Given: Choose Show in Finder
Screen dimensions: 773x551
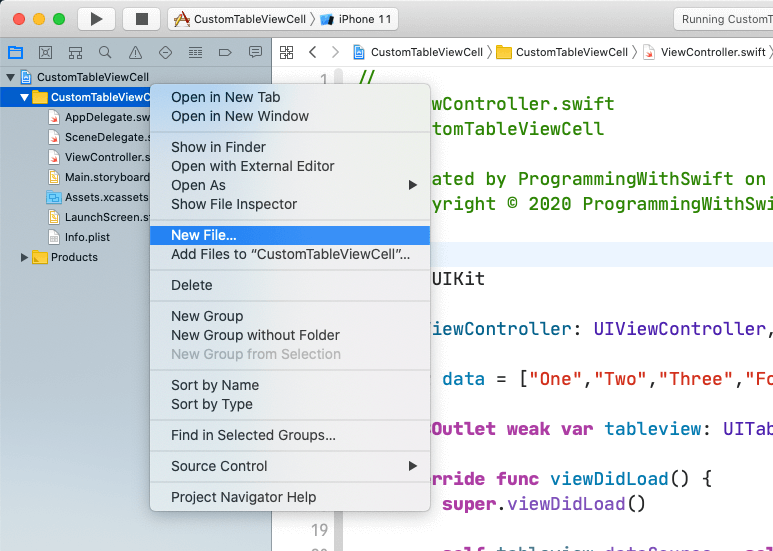Looking at the screenshot, I should point(290,147).
